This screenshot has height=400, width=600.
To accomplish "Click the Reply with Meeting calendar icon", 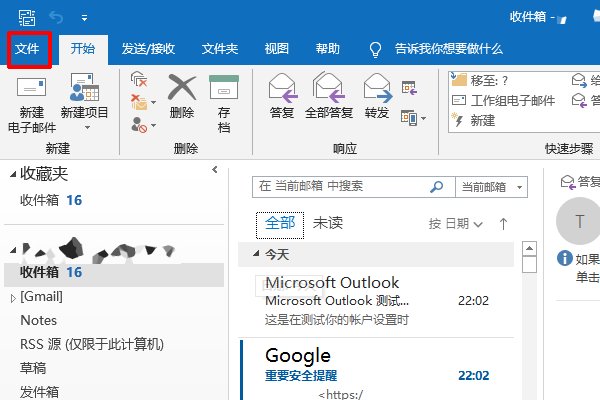I will [x=409, y=88].
